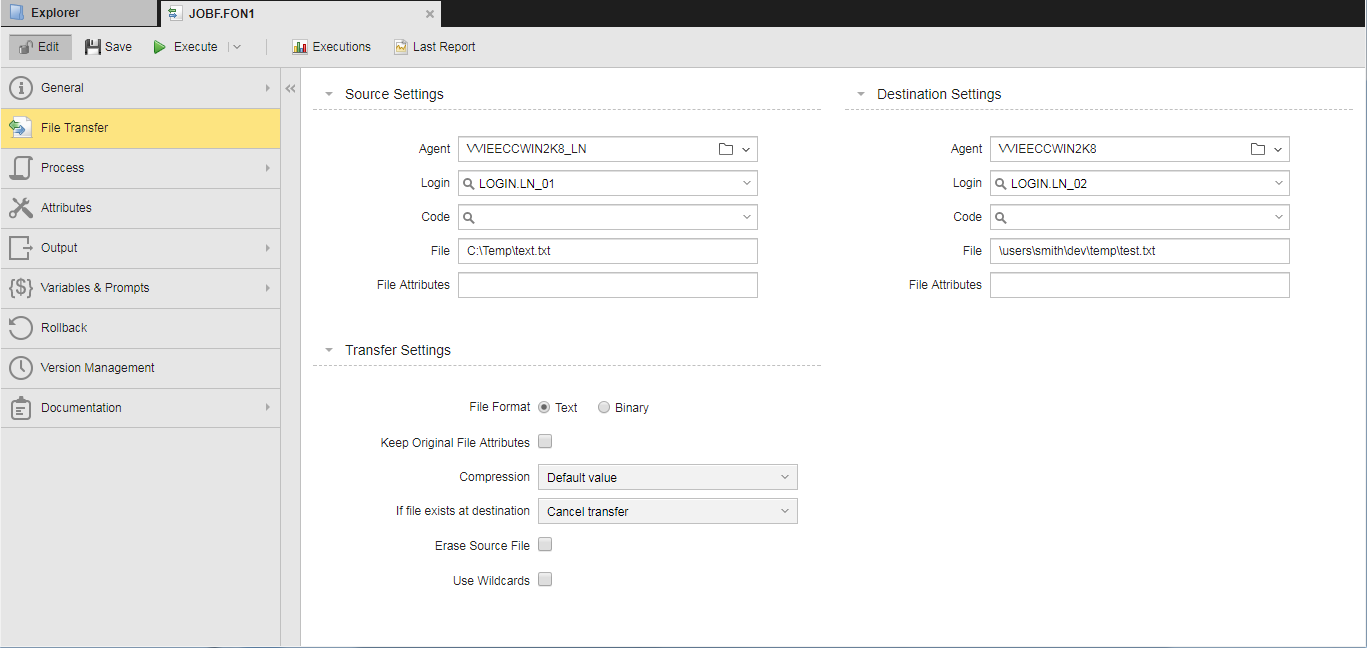1367x648 pixels.
Task: Click the General info icon
Action: click(x=21, y=88)
